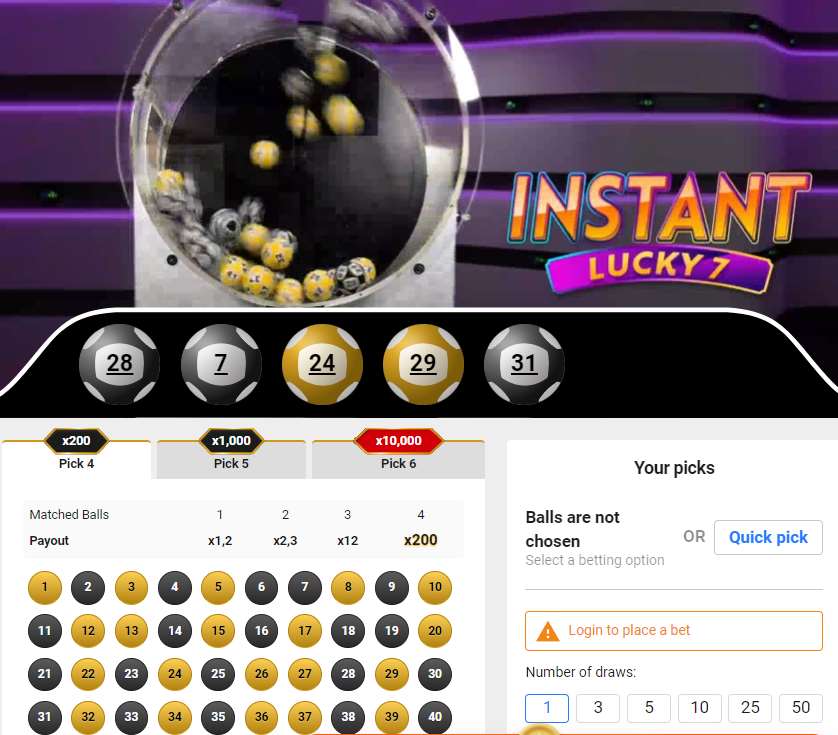
Task: Click Login to place a bet
Action: tap(673, 631)
